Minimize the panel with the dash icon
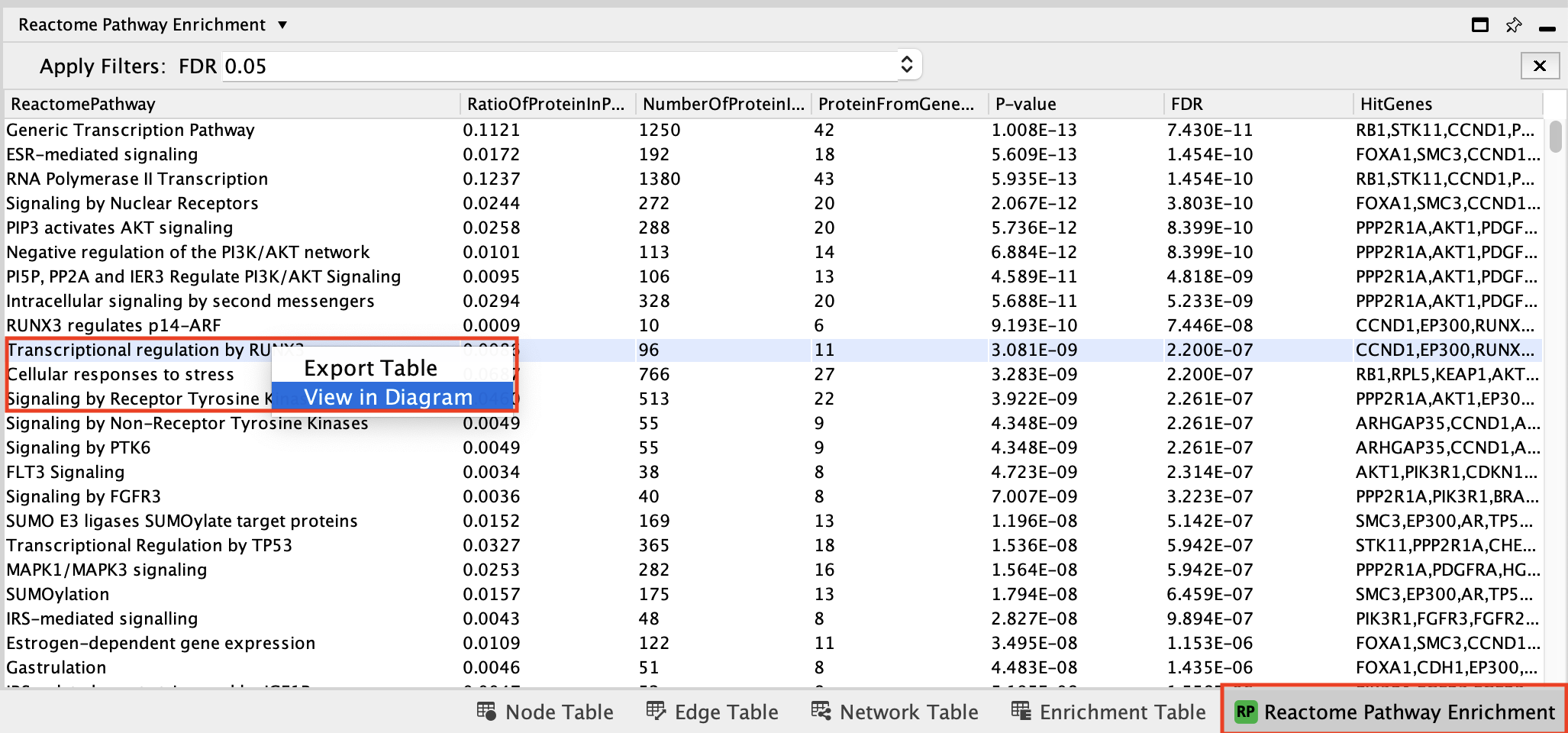 (1547, 28)
